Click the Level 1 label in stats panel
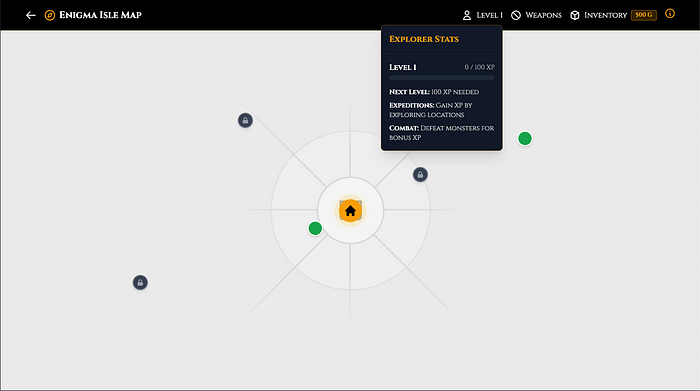The width and height of the screenshot is (700, 391). coord(403,67)
